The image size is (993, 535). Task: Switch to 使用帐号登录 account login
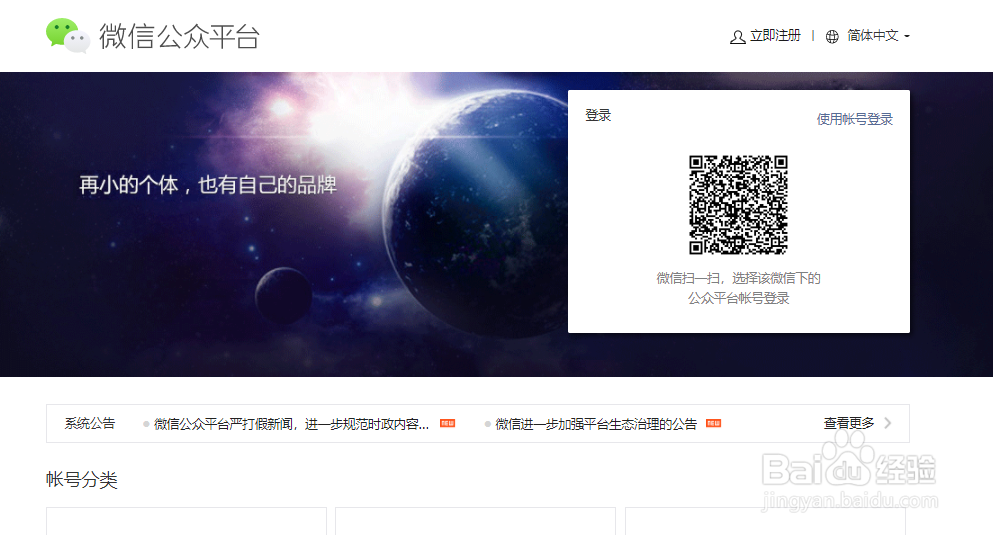point(854,119)
